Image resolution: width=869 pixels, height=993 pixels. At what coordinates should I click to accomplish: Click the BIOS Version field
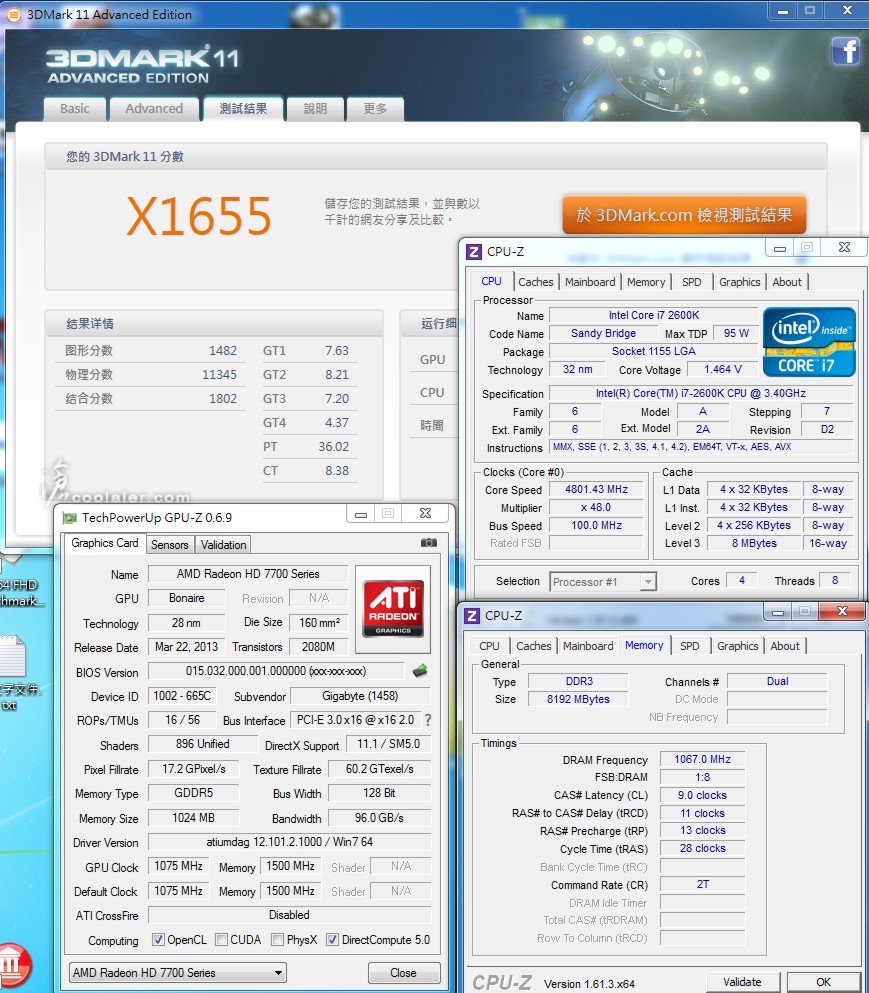coord(276,671)
